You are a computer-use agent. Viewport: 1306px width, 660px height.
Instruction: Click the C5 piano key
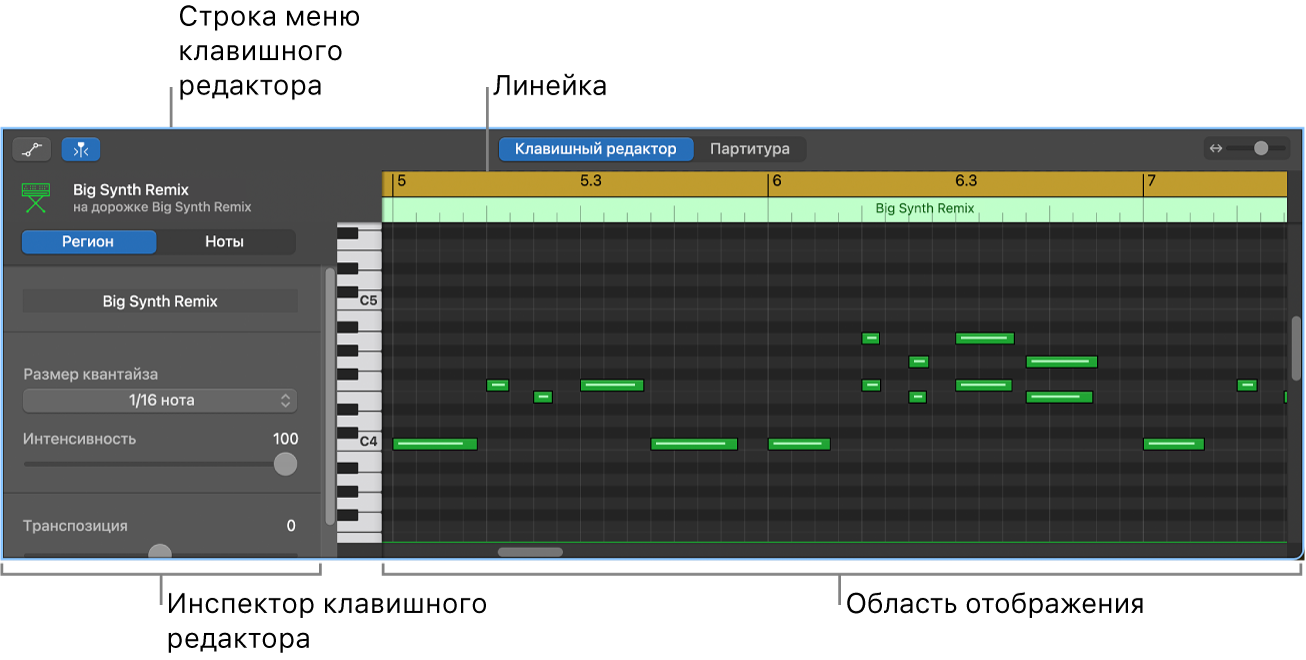click(360, 300)
